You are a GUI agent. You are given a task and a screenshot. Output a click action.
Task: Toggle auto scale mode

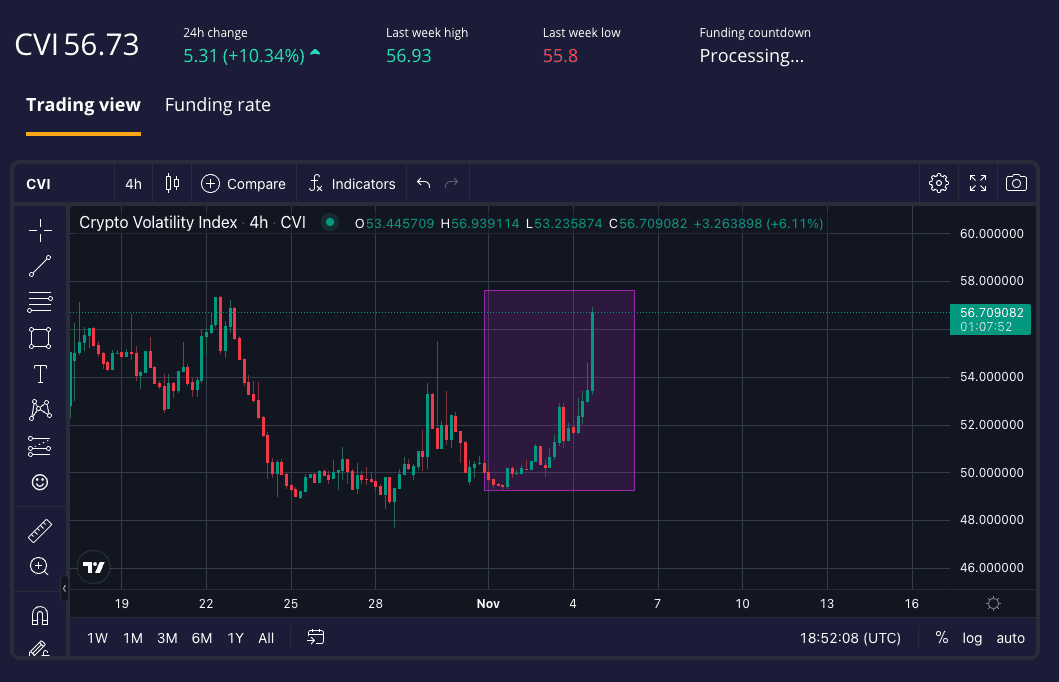pos(1010,638)
